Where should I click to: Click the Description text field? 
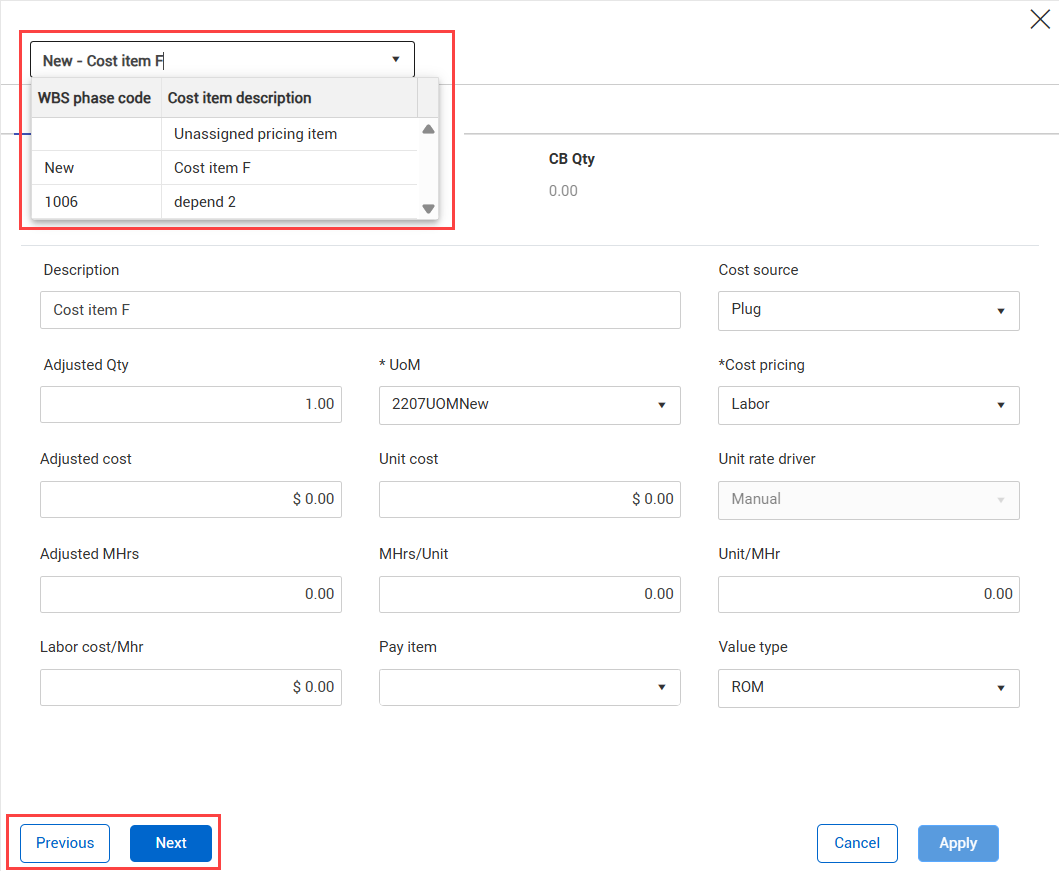[x=360, y=310]
